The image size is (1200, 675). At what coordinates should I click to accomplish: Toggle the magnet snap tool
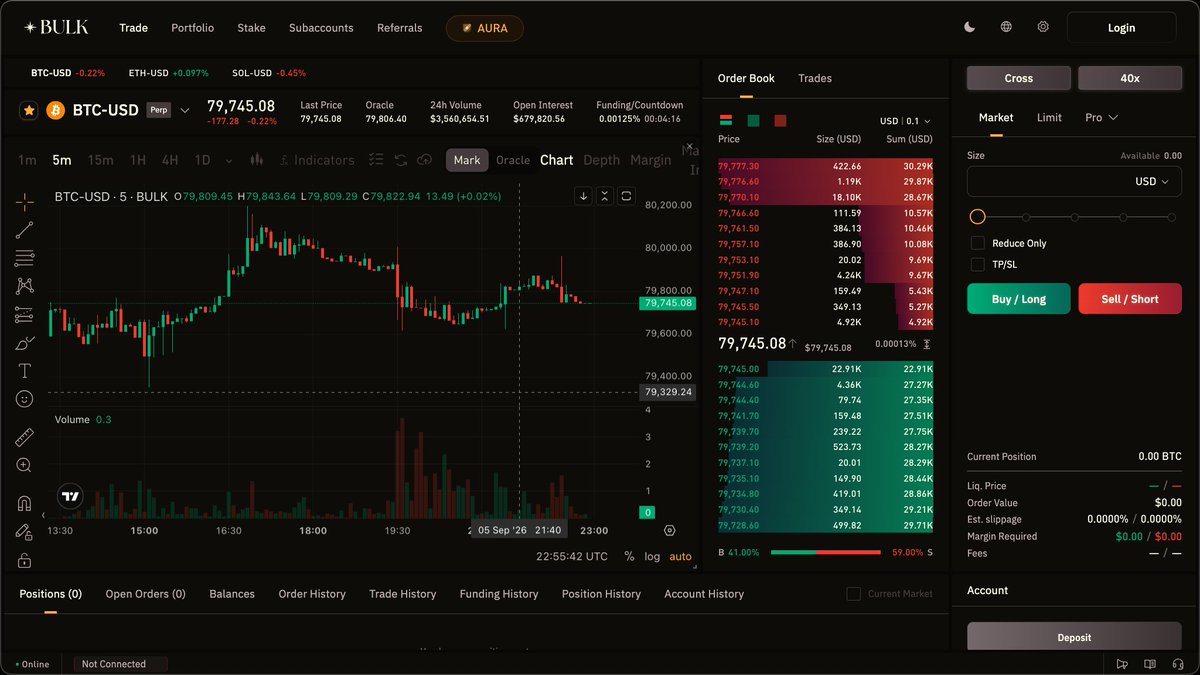[24, 503]
